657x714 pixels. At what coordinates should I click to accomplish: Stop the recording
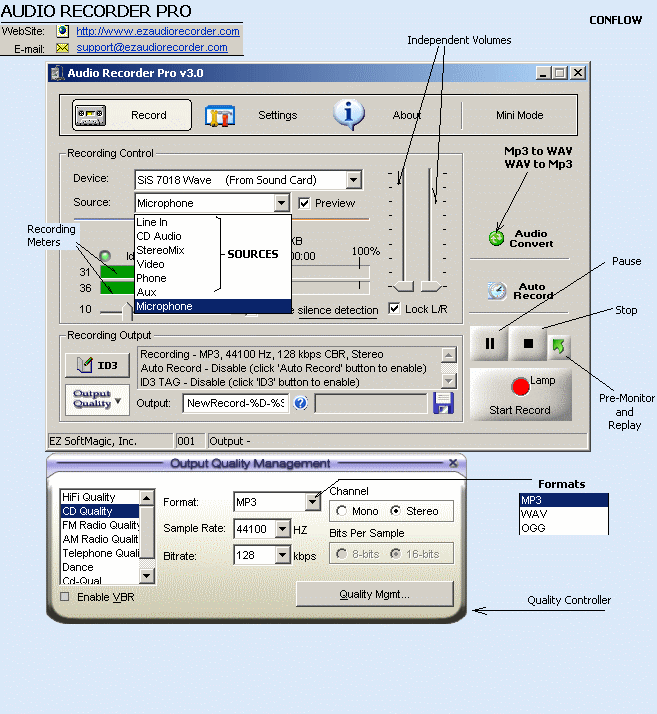click(528, 343)
